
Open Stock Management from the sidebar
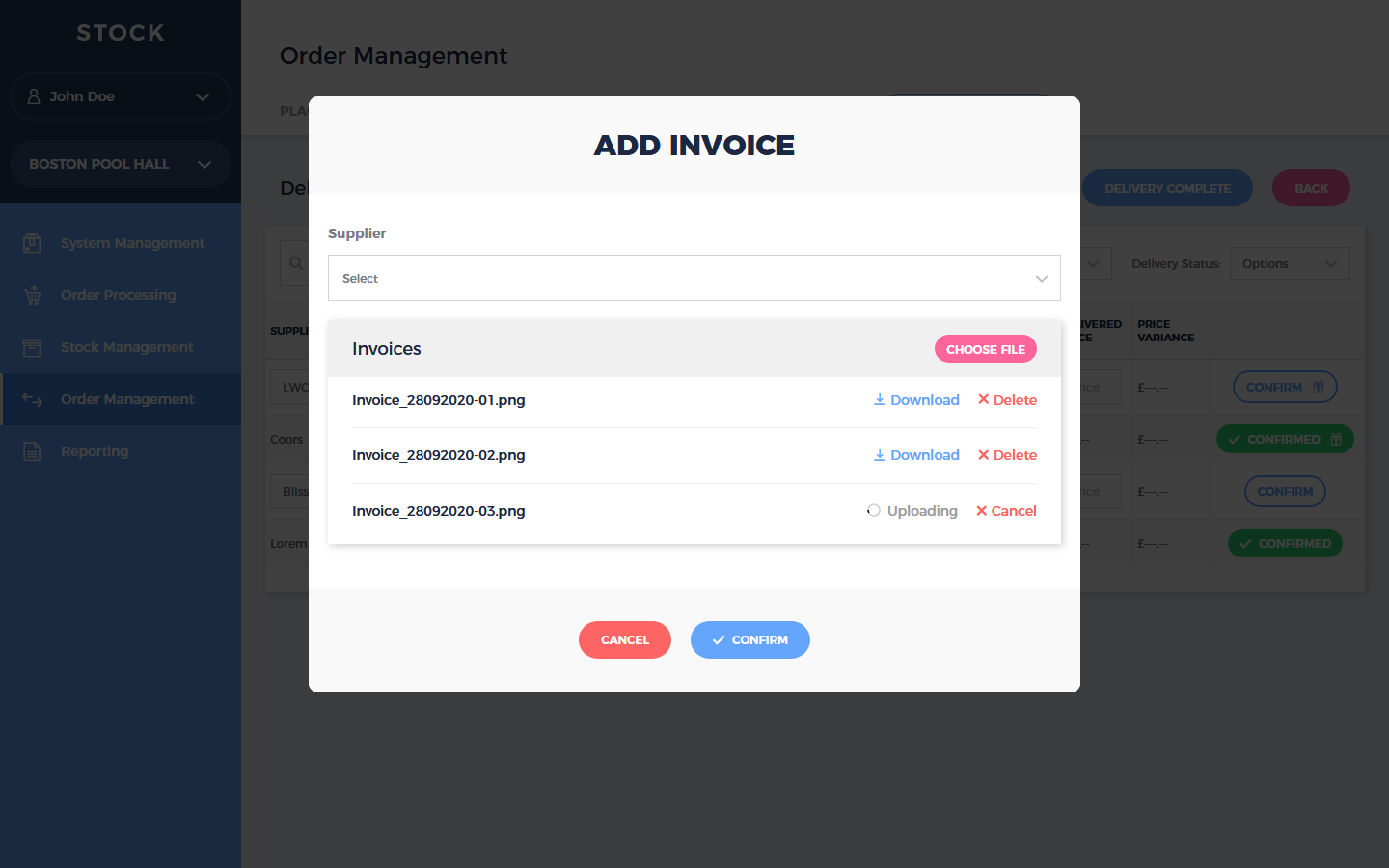point(126,347)
